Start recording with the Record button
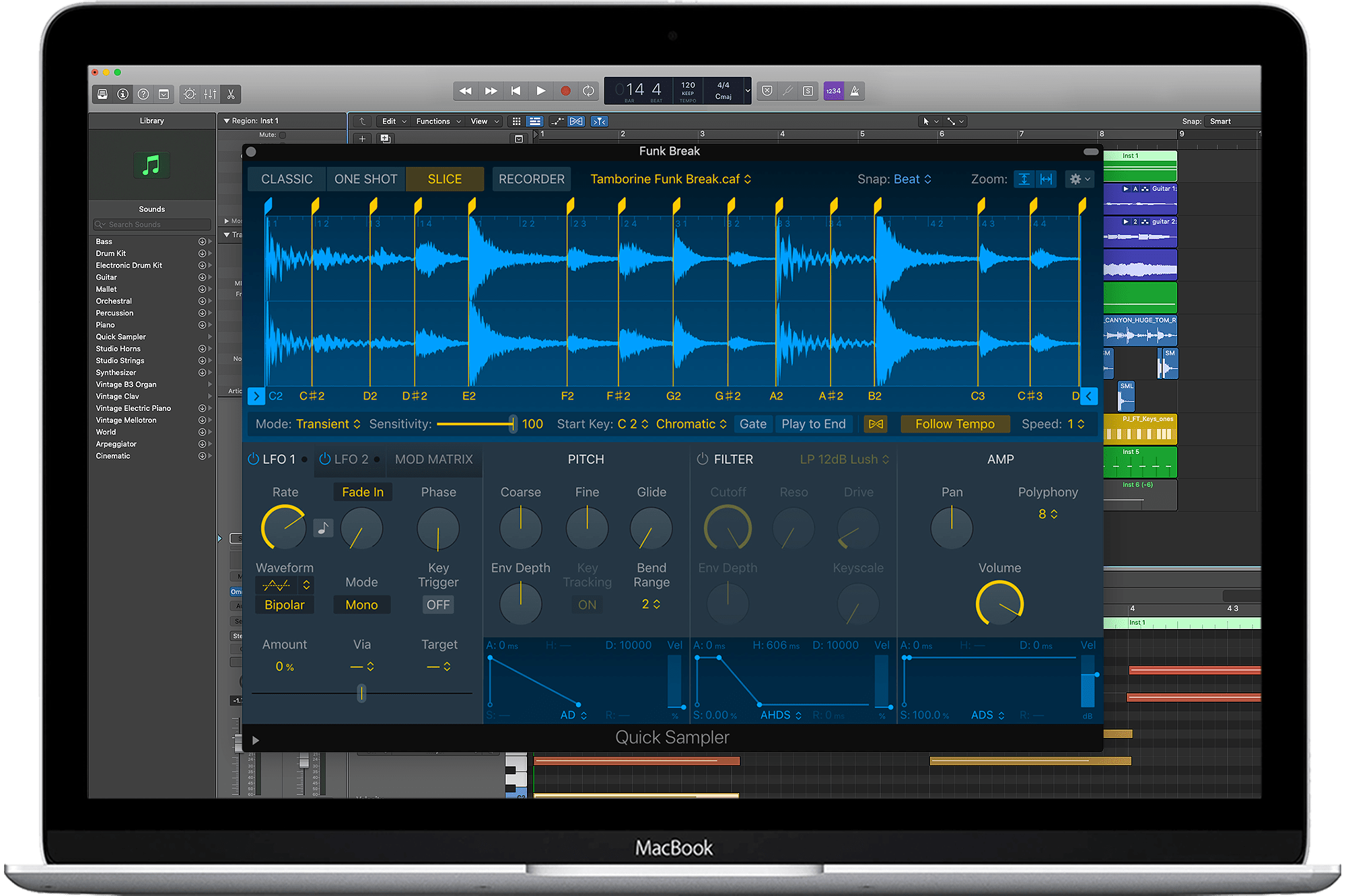The height and width of the screenshot is (896, 1346). (x=565, y=91)
